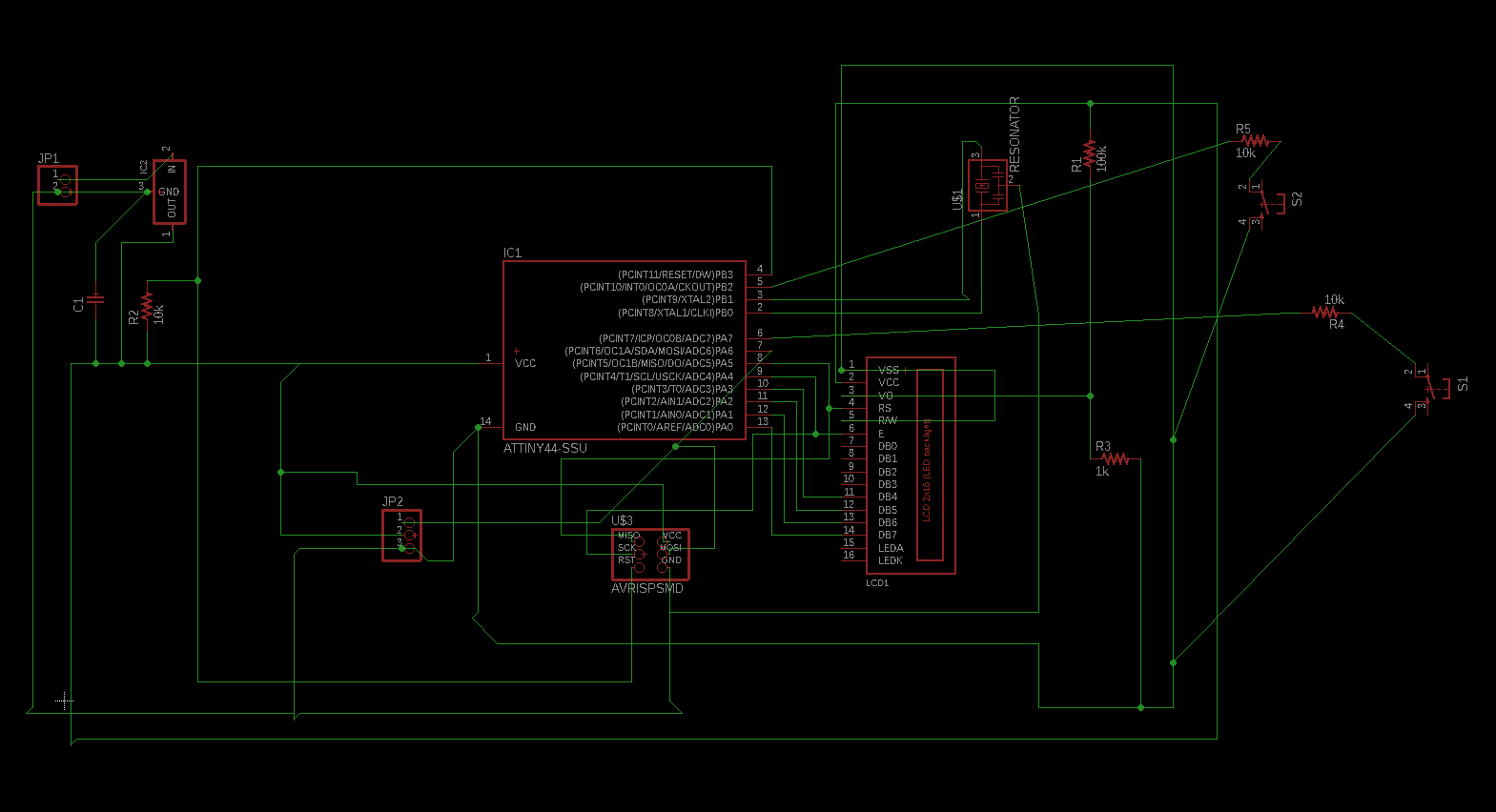Click the IC1 reference label
Viewport: 1496px width, 812px height.
[x=512, y=253]
